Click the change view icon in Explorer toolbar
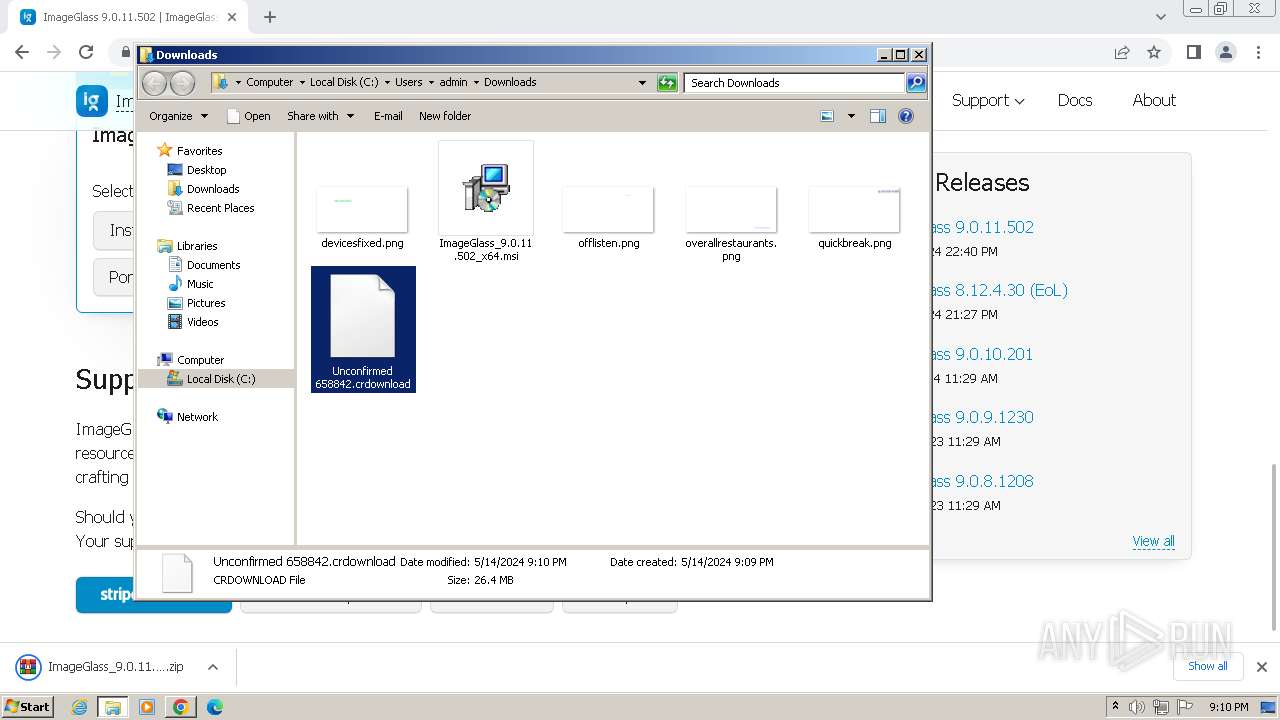Screen dimensions: 1280x720 (x=827, y=116)
